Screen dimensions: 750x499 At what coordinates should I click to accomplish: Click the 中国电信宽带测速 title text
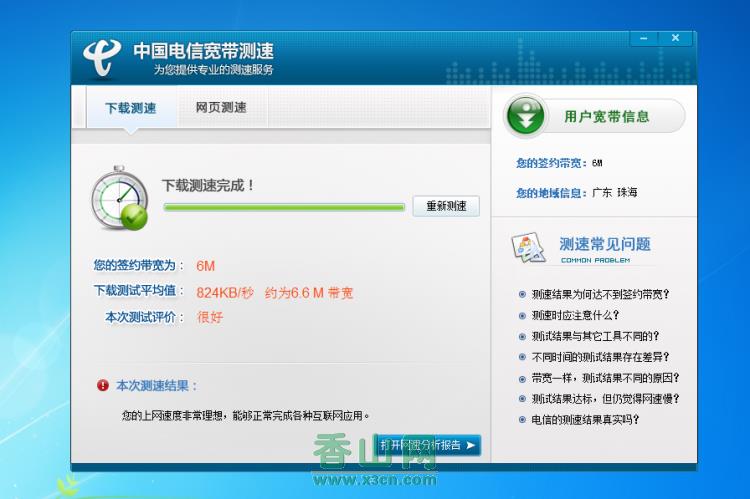click(203, 51)
